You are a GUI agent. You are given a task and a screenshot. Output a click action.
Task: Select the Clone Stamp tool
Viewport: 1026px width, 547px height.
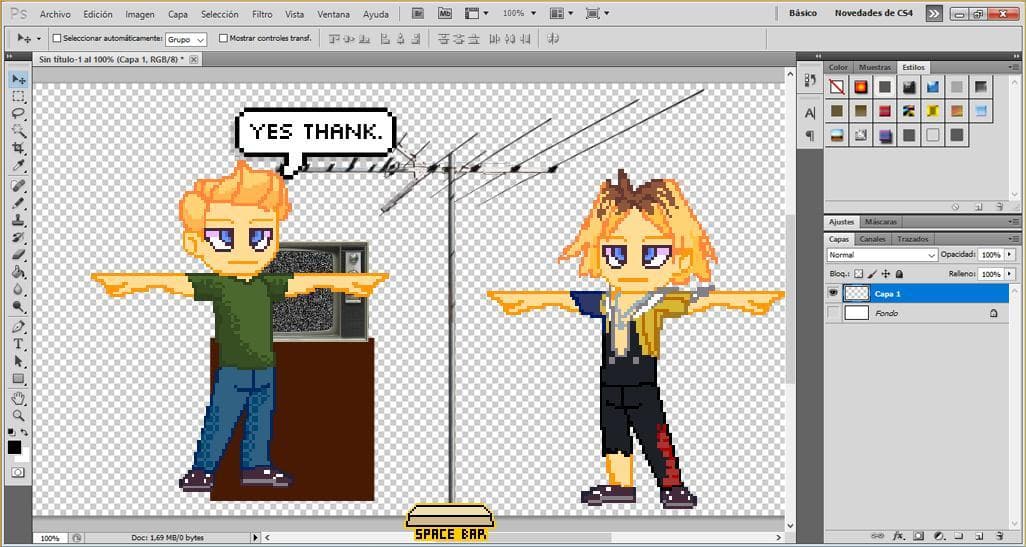tap(18, 221)
